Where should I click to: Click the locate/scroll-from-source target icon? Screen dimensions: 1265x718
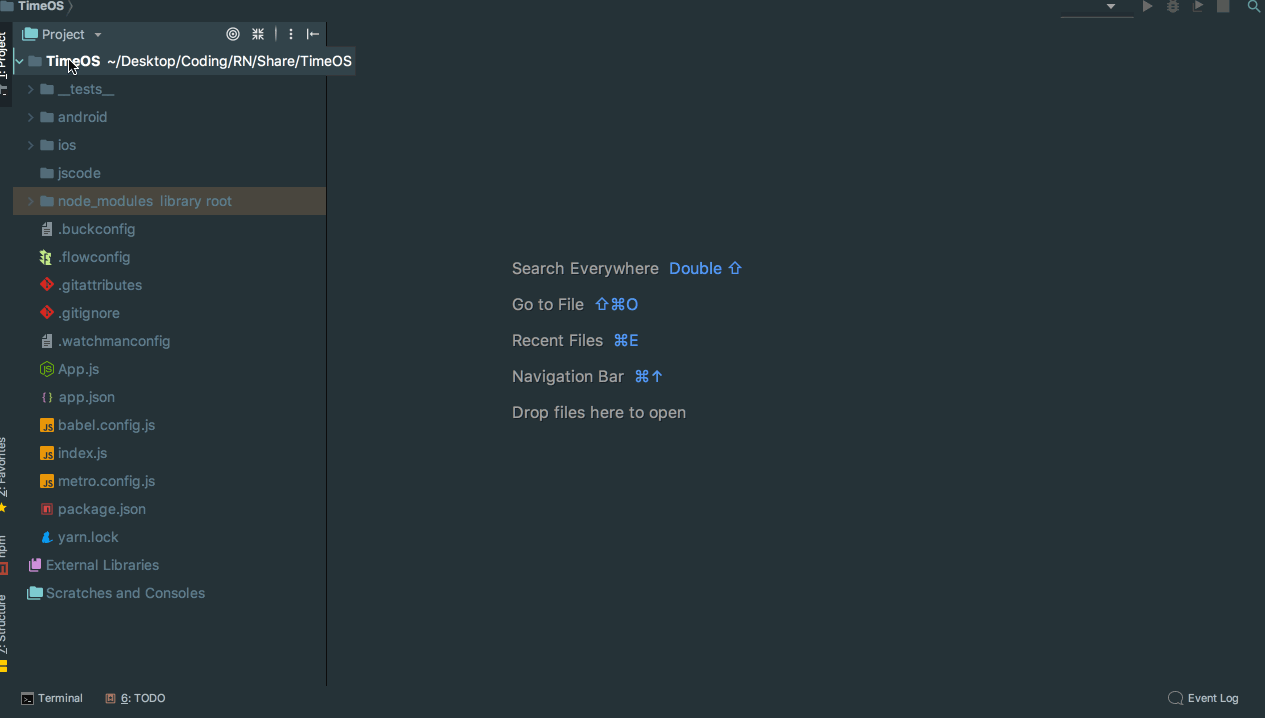233,34
